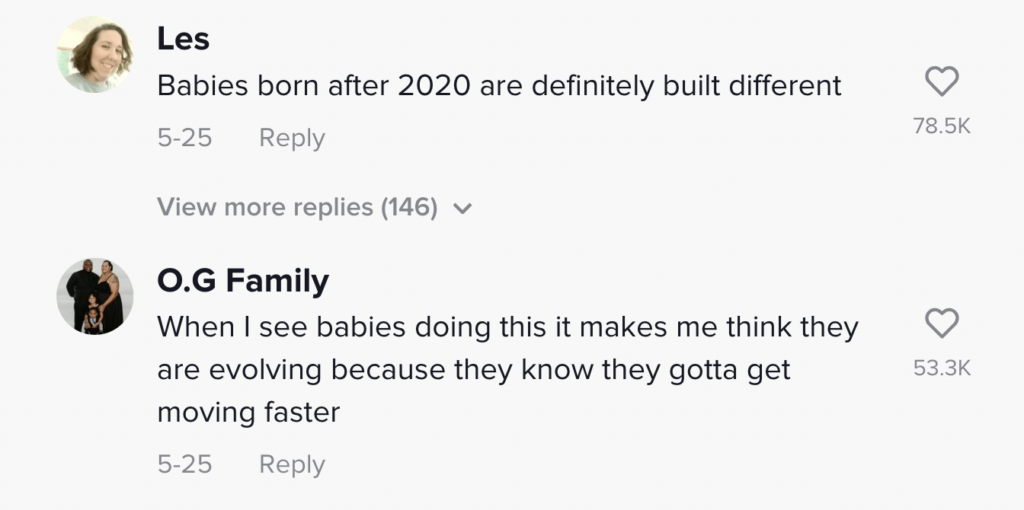
Task: Open the Les username link
Action: click(x=183, y=39)
